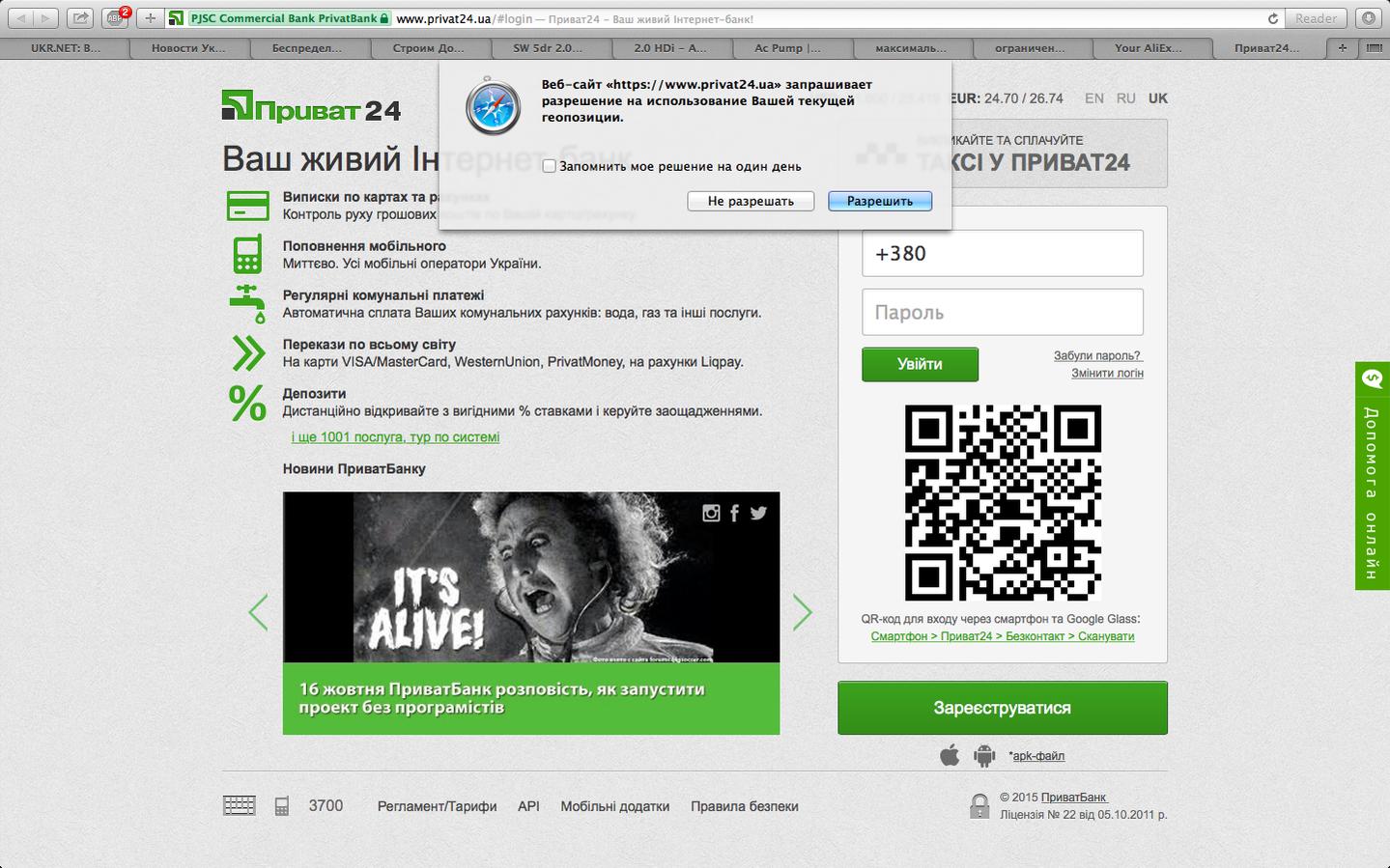The width and height of the screenshot is (1390, 868).
Task: Open Смартфон > Приват24 > Безконтакт link
Action: coord(1003,636)
